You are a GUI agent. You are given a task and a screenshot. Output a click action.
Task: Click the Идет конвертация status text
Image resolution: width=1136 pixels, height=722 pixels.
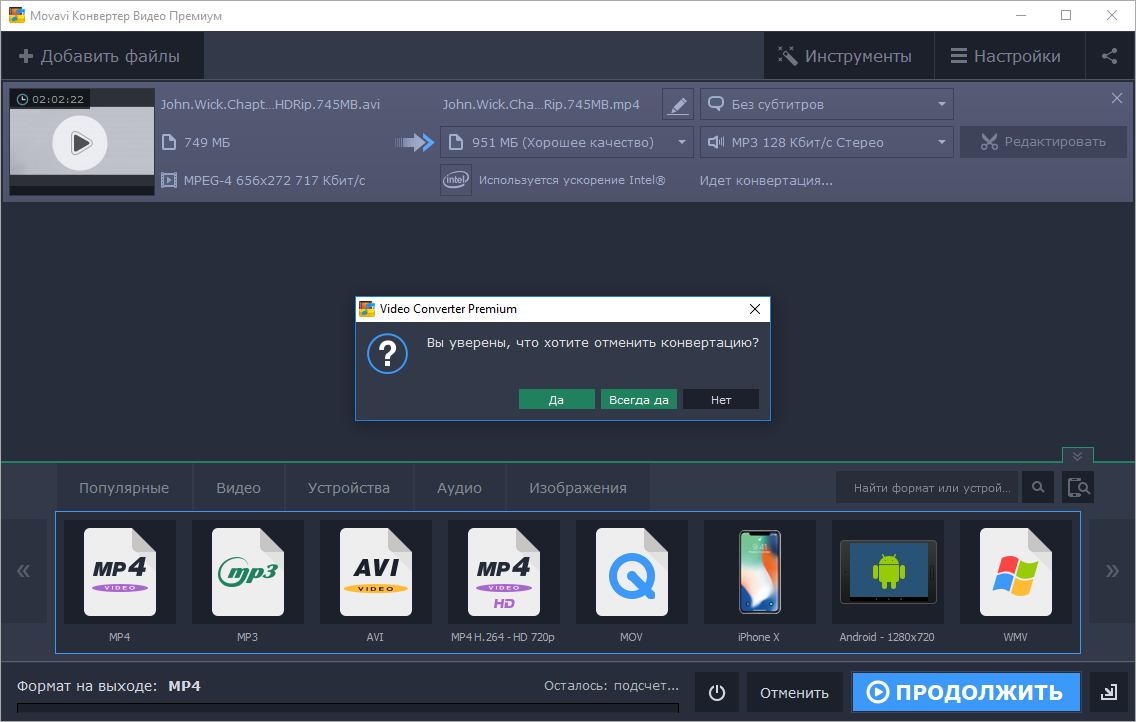766,181
